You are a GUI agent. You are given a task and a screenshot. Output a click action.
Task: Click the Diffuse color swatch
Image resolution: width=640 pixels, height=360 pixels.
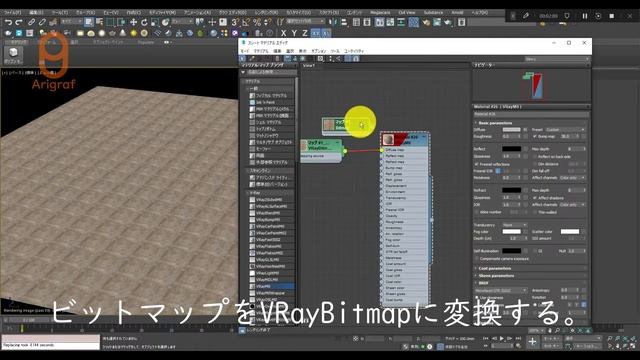point(511,130)
